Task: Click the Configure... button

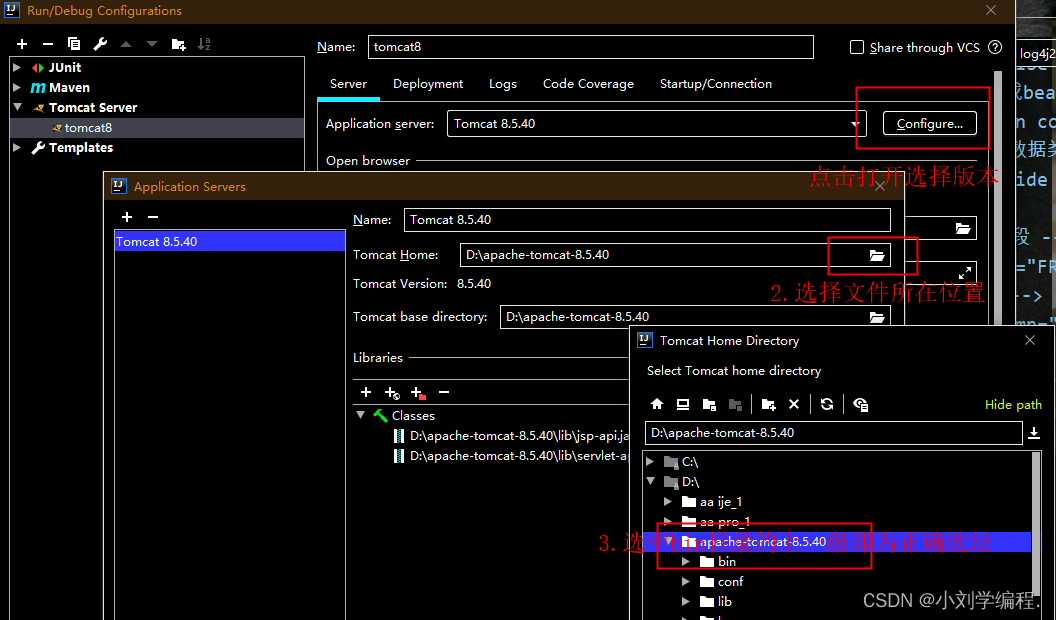Action: point(929,124)
